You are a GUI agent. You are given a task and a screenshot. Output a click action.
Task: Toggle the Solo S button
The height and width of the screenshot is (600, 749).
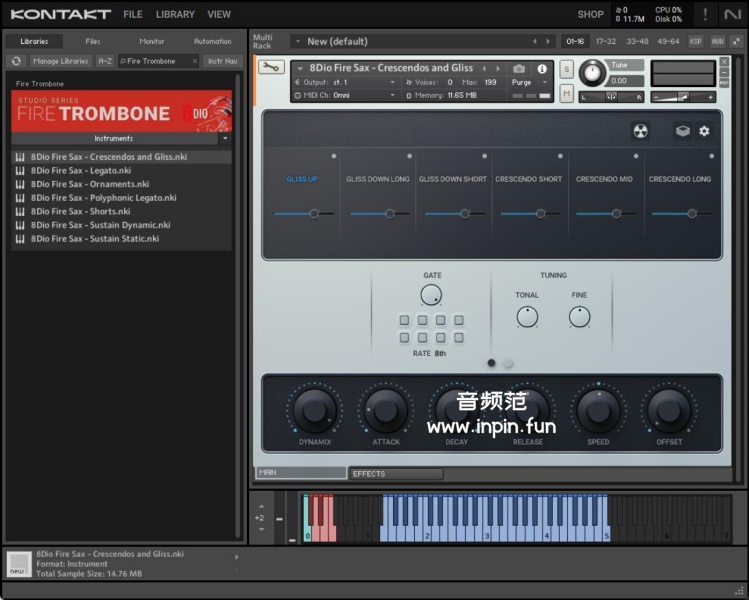567,69
